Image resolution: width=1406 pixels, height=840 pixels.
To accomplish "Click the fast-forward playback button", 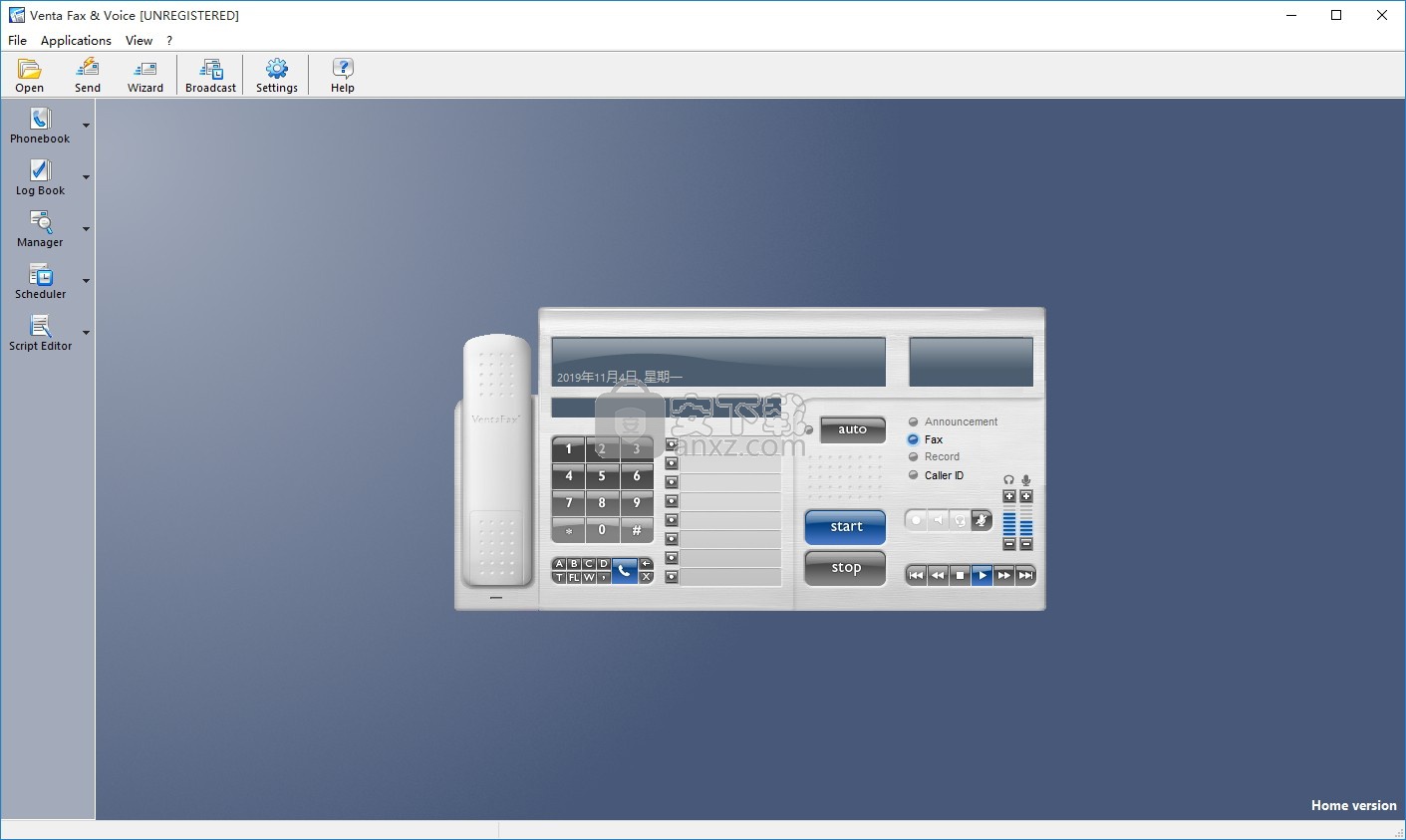I will pyautogui.click(x=1003, y=575).
